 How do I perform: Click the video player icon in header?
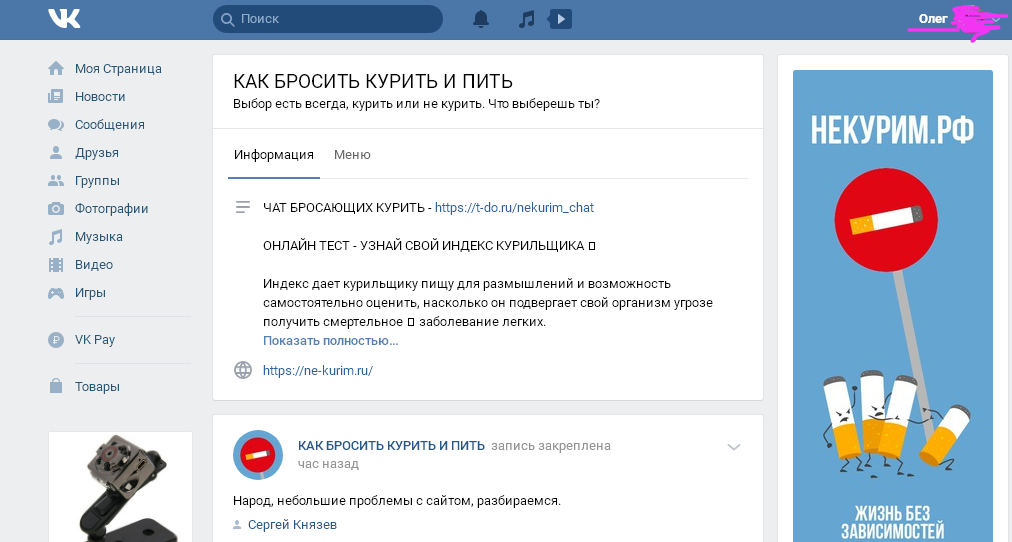coord(560,19)
